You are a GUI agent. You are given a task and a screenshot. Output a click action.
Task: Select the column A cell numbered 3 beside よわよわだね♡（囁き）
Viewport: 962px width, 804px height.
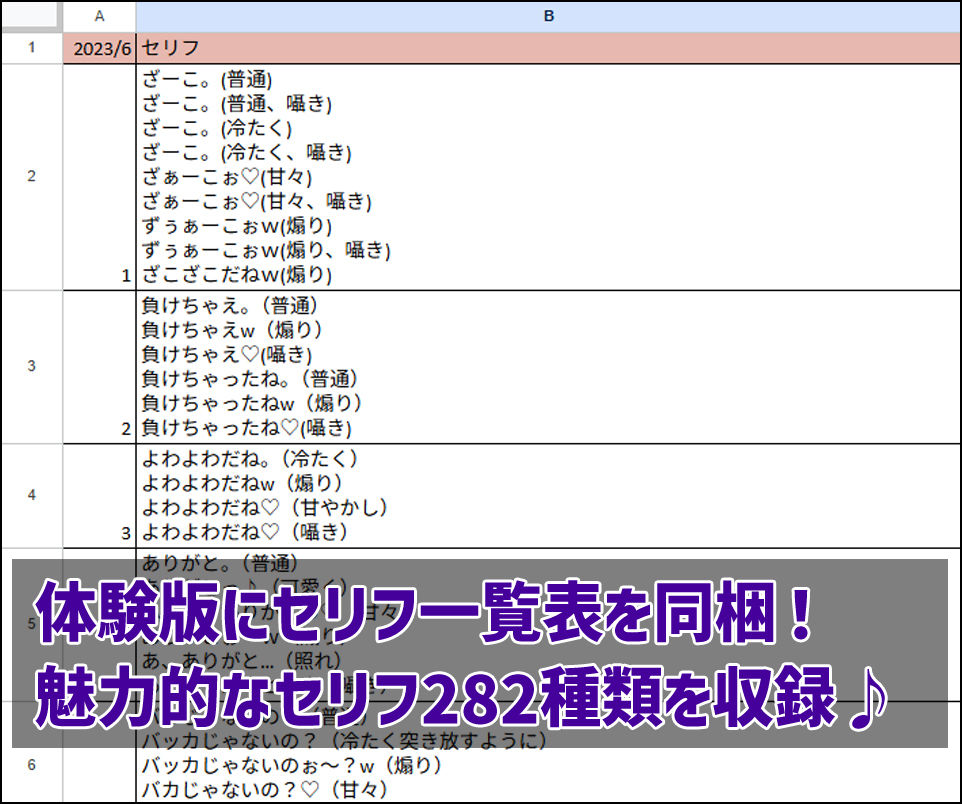(99, 495)
